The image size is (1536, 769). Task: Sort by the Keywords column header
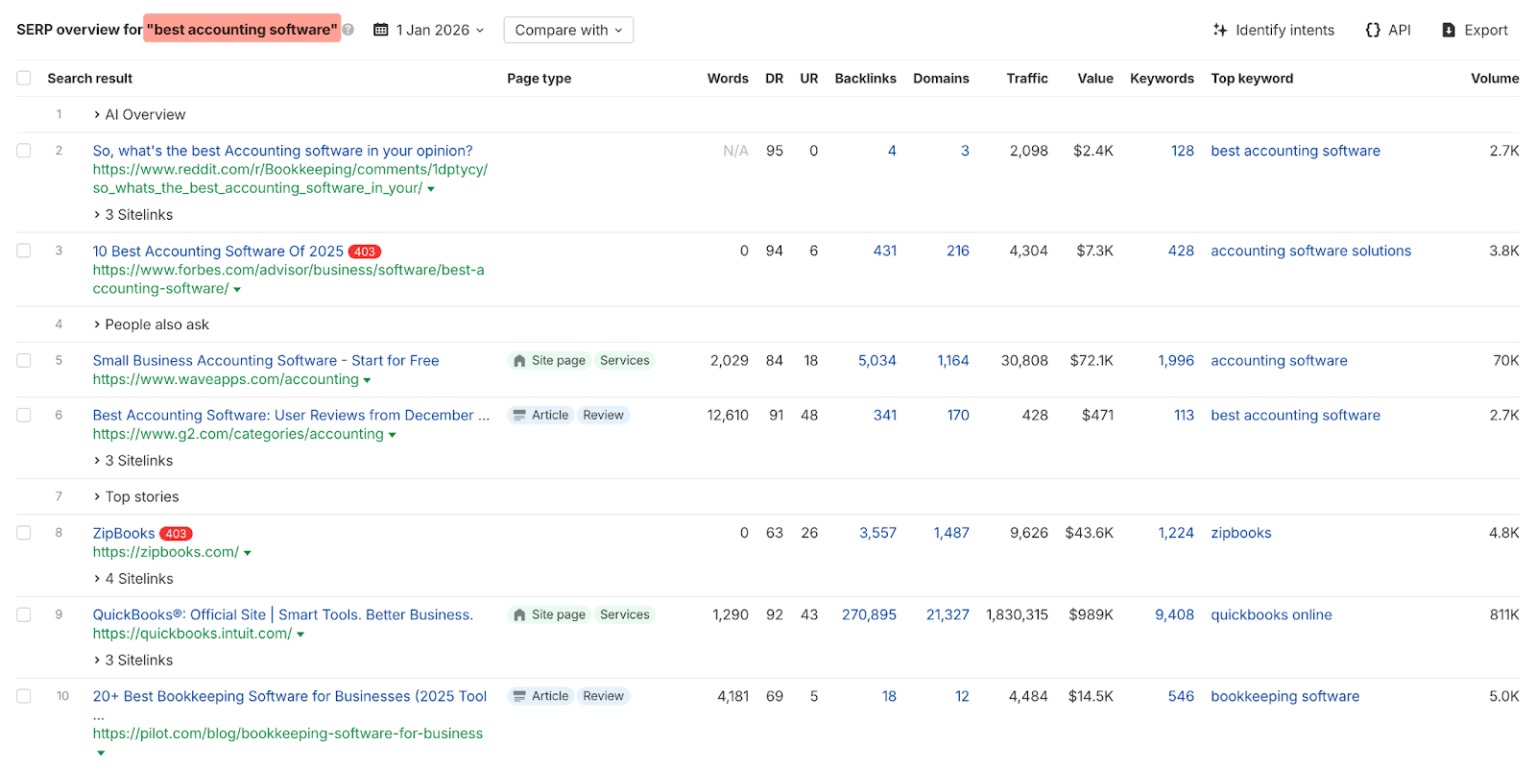[x=1162, y=78]
